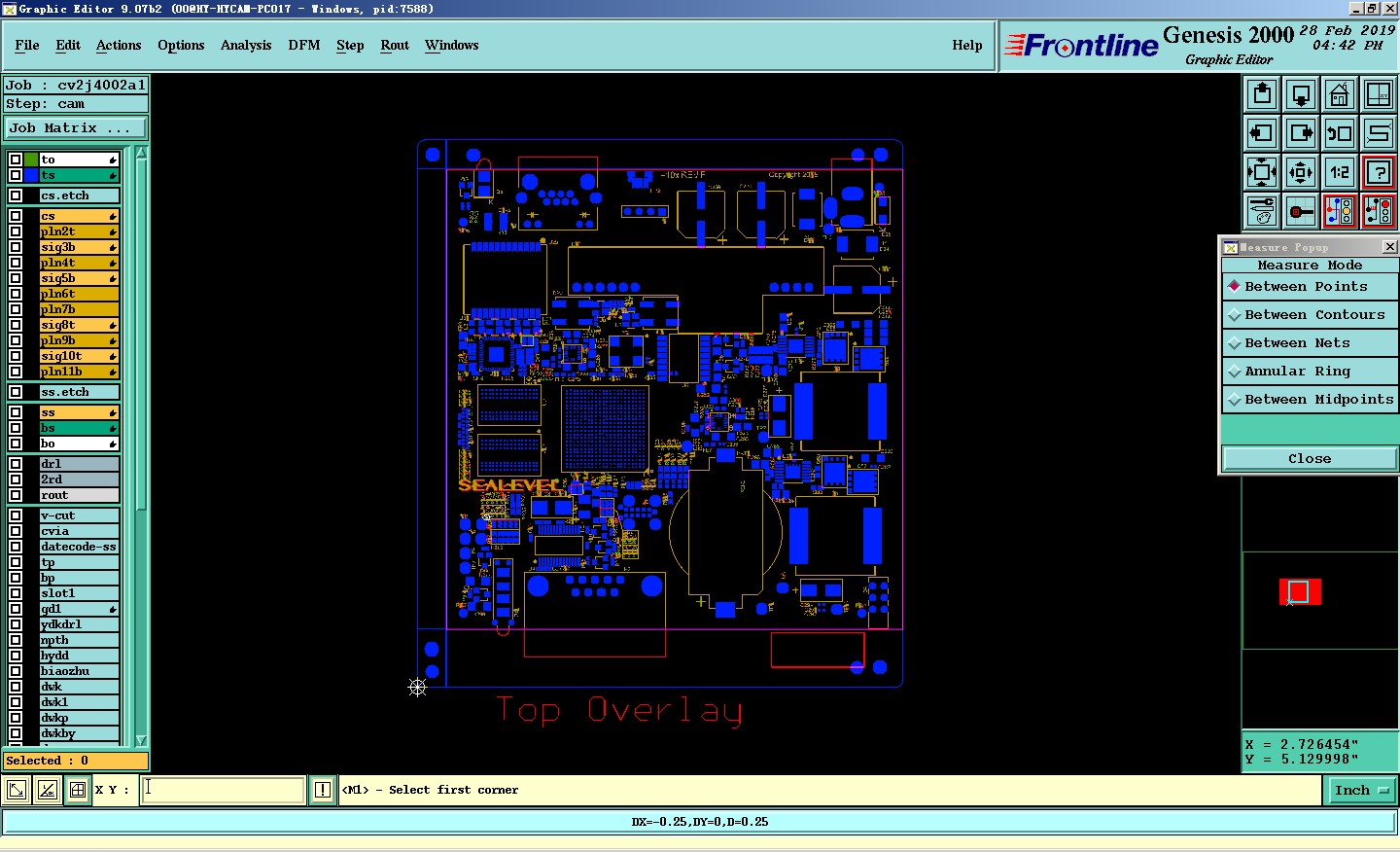1400x852 pixels.
Task: Select Annular Ring measure mode
Action: pos(1310,372)
